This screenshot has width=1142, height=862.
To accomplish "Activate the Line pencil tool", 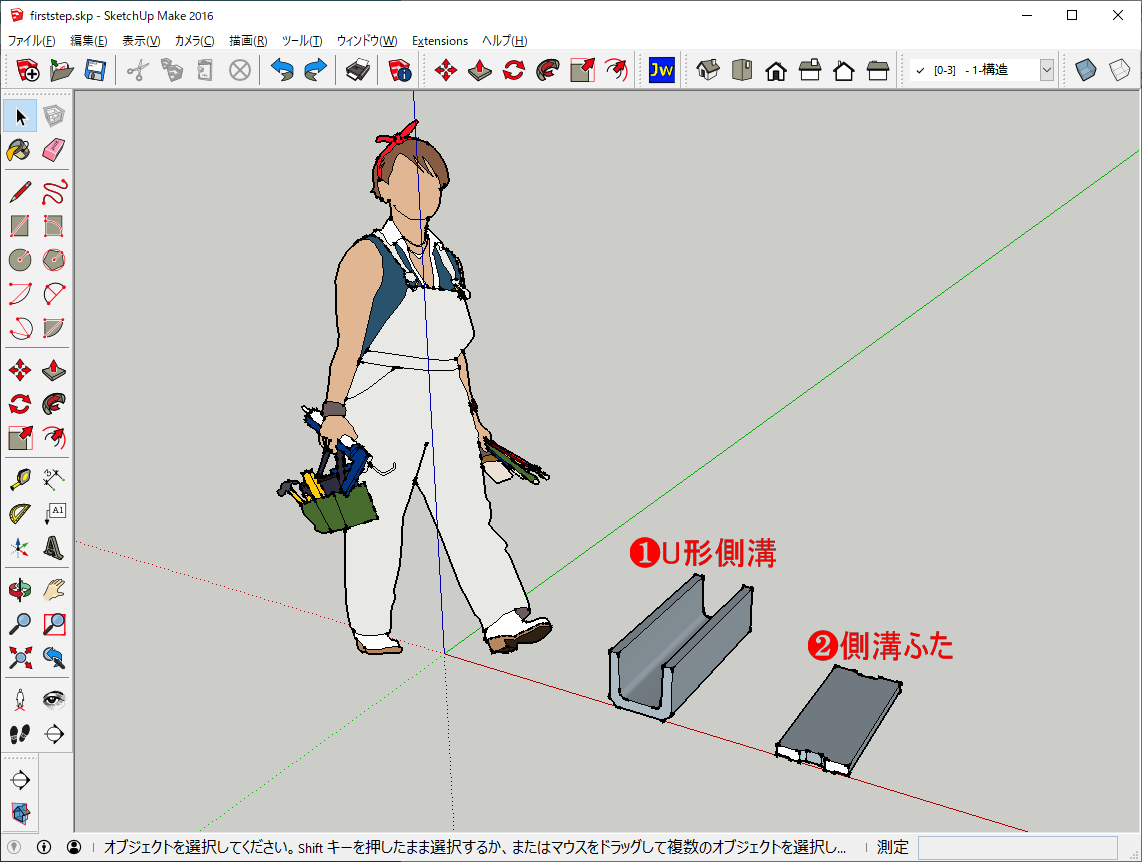I will (x=20, y=192).
